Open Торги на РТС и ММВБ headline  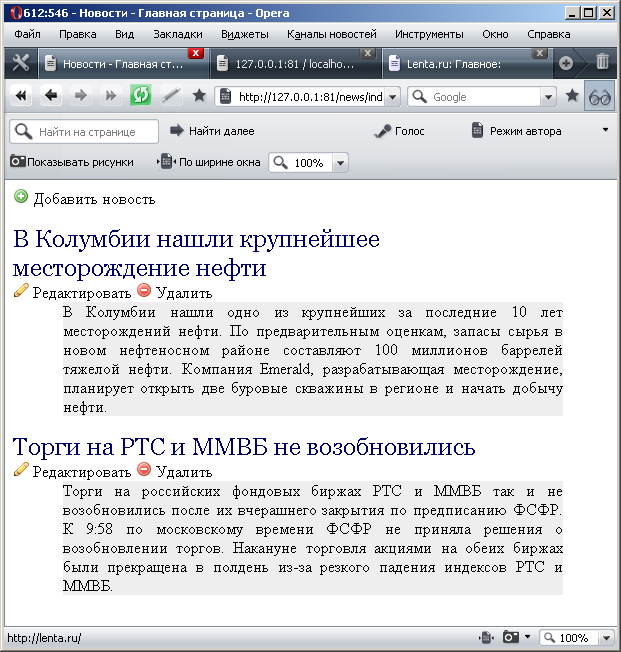point(244,447)
